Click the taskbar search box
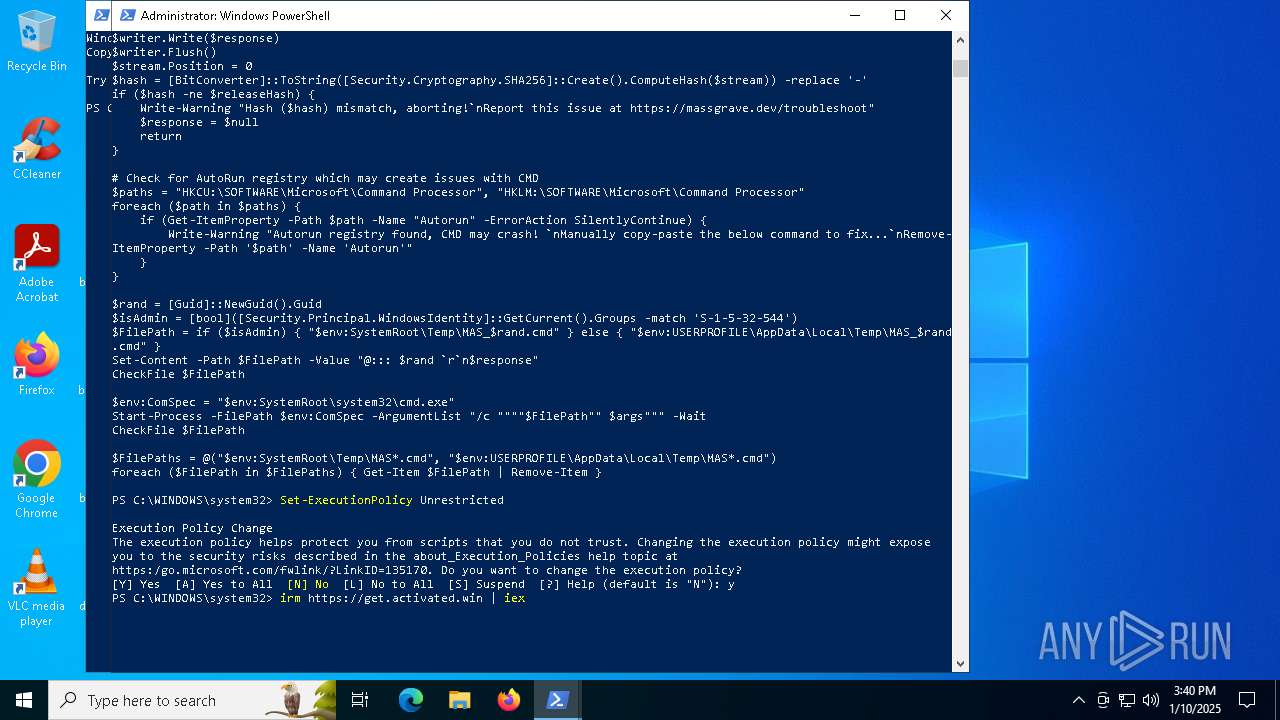Screen dimensions: 1280x720 click(x=192, y=700)
